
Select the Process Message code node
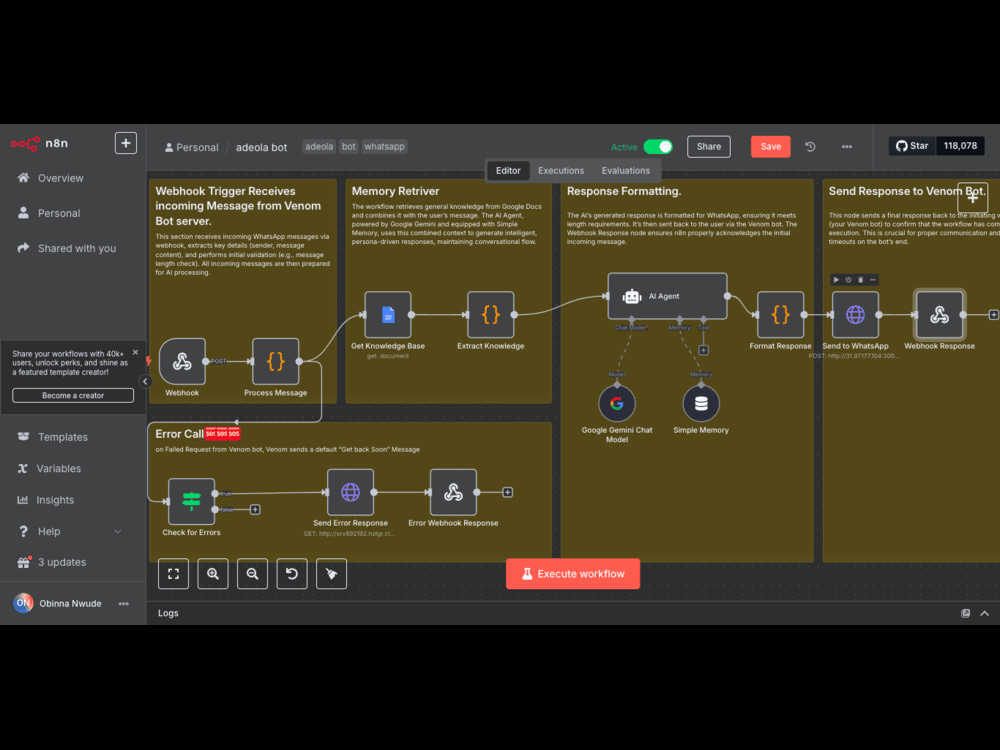tap(276, 362)
